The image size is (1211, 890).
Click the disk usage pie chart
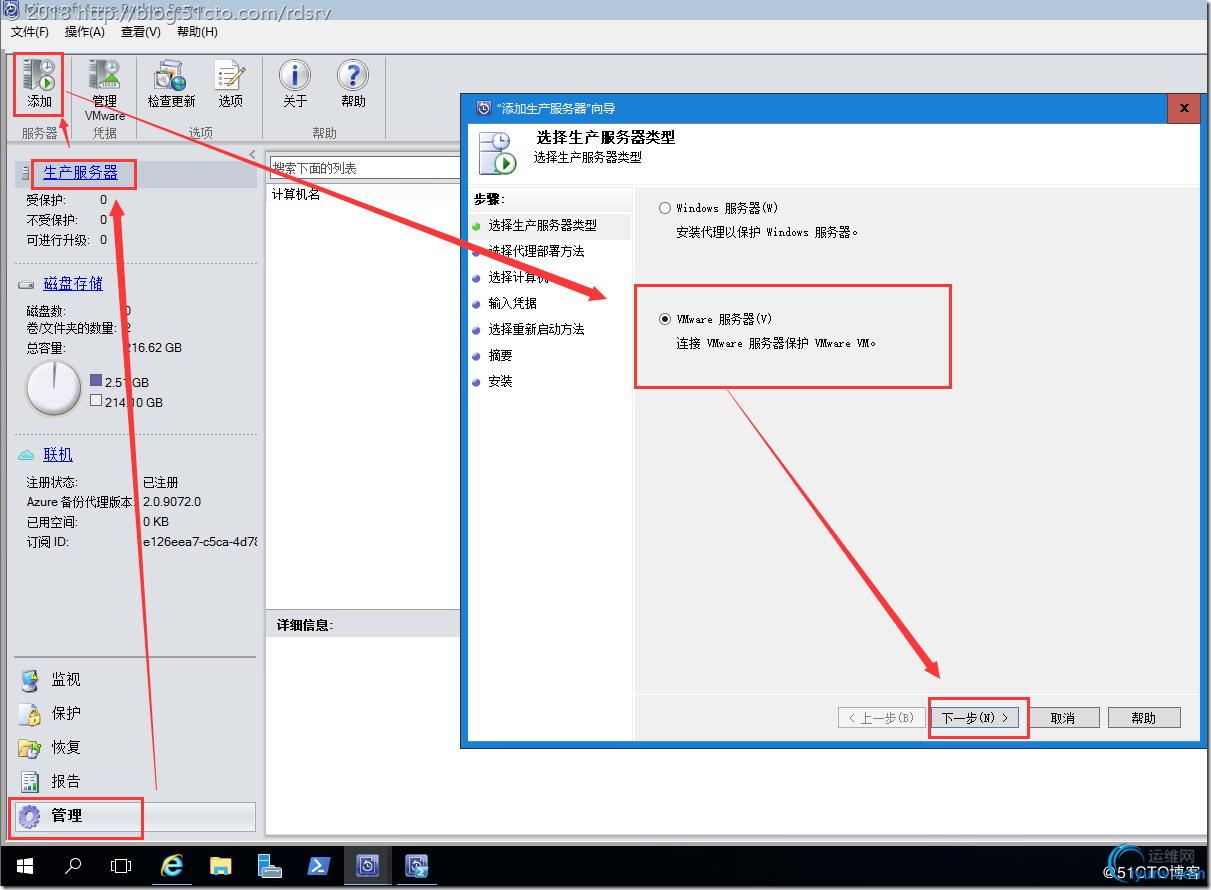click(x=53, y=389)
